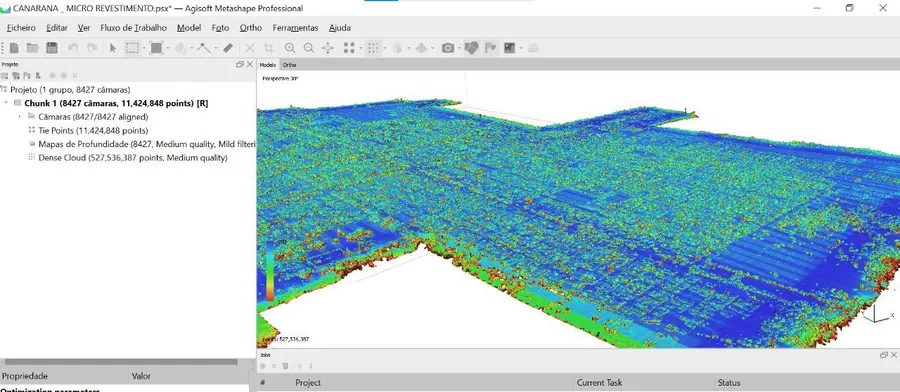Image resolution: width=900 pixels, height=392 pixels.
Task: Open the Draw polyline dropdown arrow
Action: click(216, 48)
